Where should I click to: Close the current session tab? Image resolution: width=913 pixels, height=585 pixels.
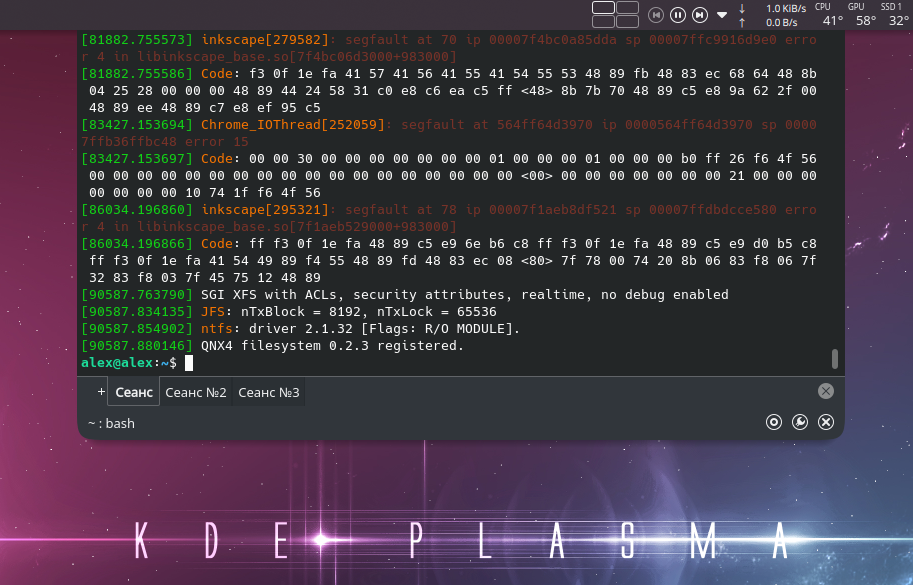point(826,391)
